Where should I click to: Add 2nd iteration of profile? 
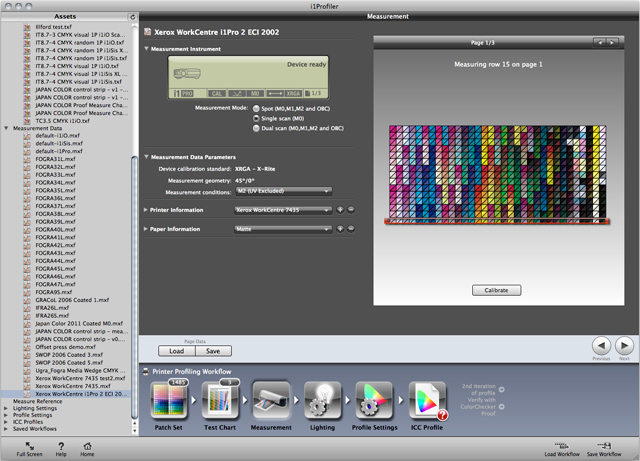pos(502,390)
